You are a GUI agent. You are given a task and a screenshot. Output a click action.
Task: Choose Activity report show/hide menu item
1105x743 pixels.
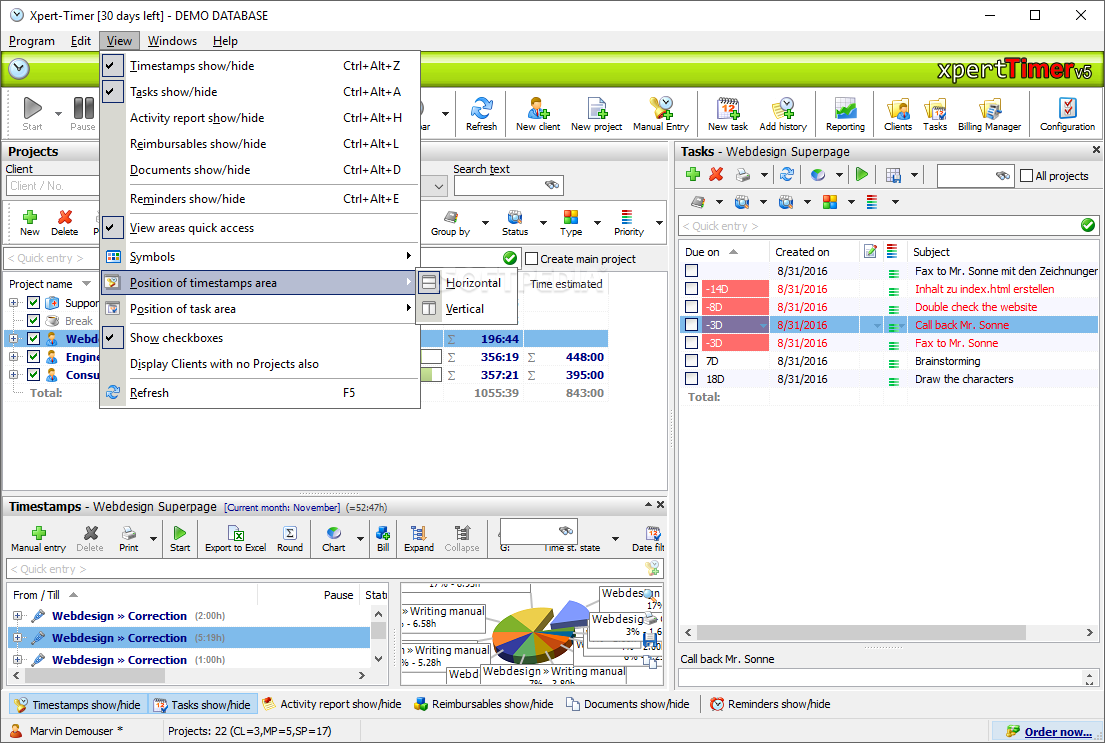(x=260, y=118)
